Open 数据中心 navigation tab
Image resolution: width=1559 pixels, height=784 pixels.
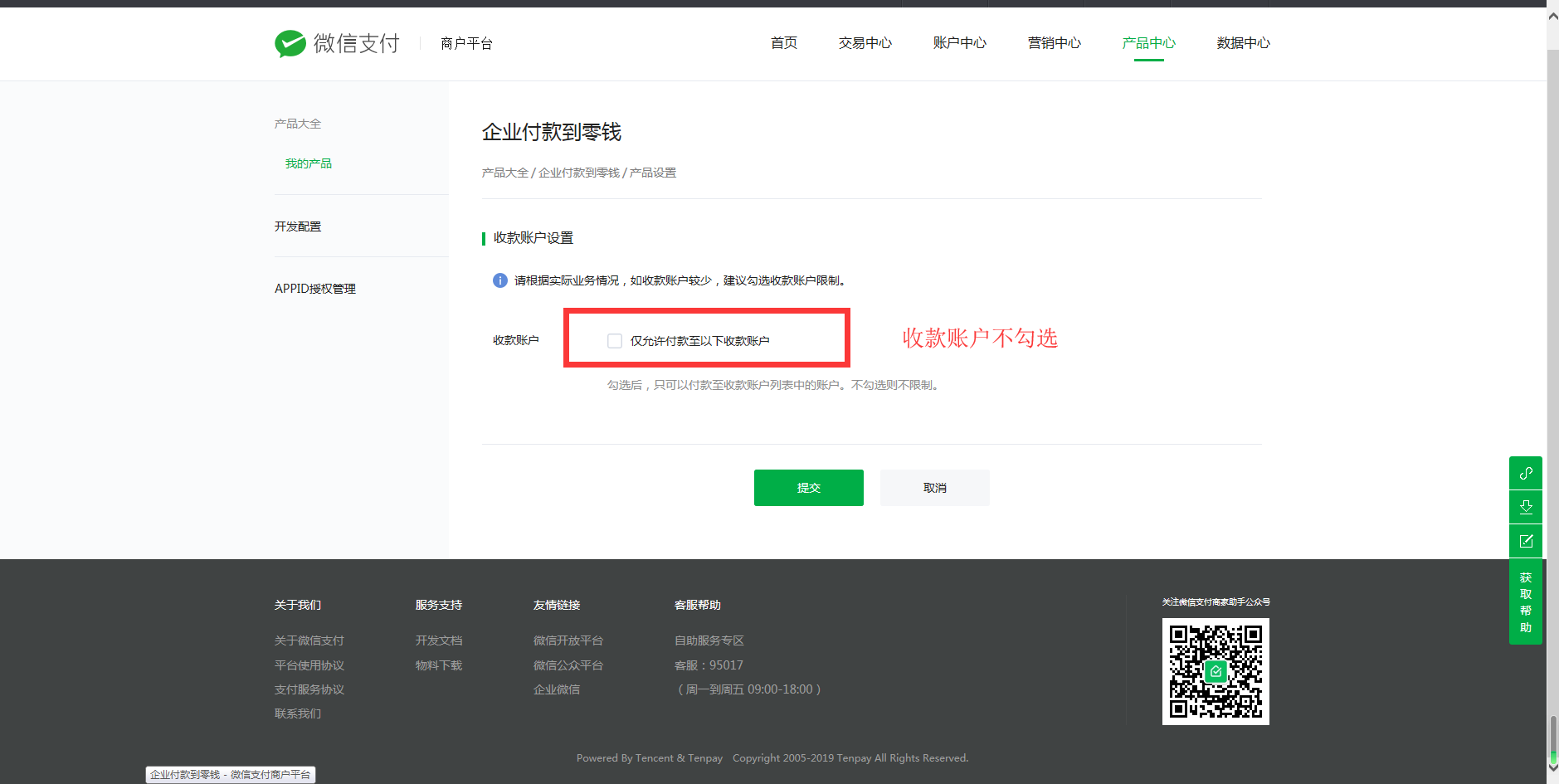pyautogui.click(x=1244, y=43)
